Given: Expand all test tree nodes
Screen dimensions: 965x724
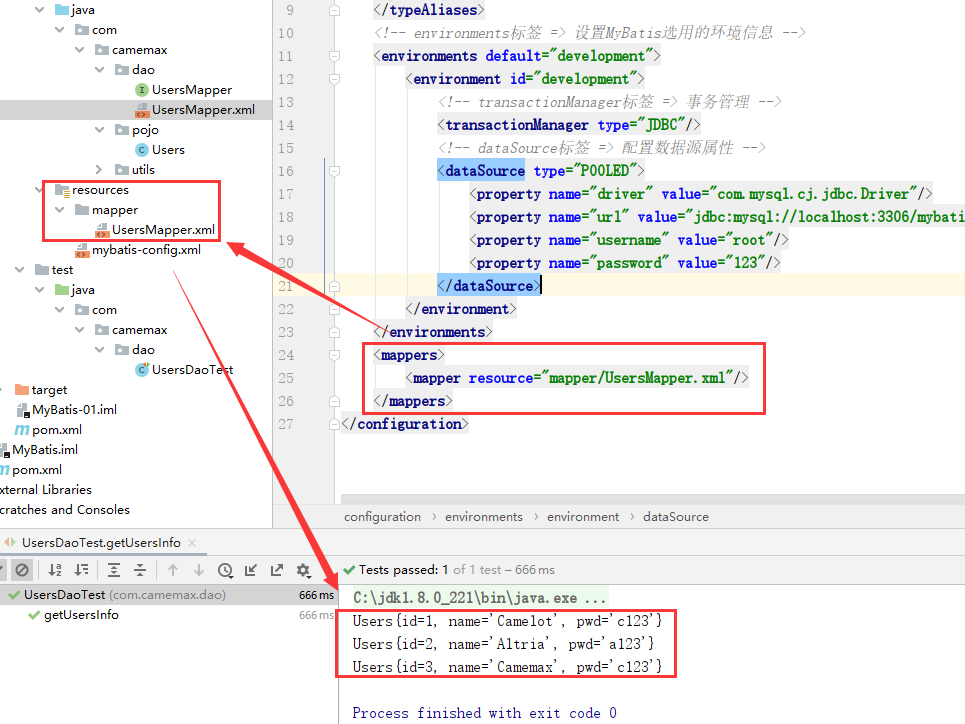Looking at the screenshot, I should [x=114, y=570].
